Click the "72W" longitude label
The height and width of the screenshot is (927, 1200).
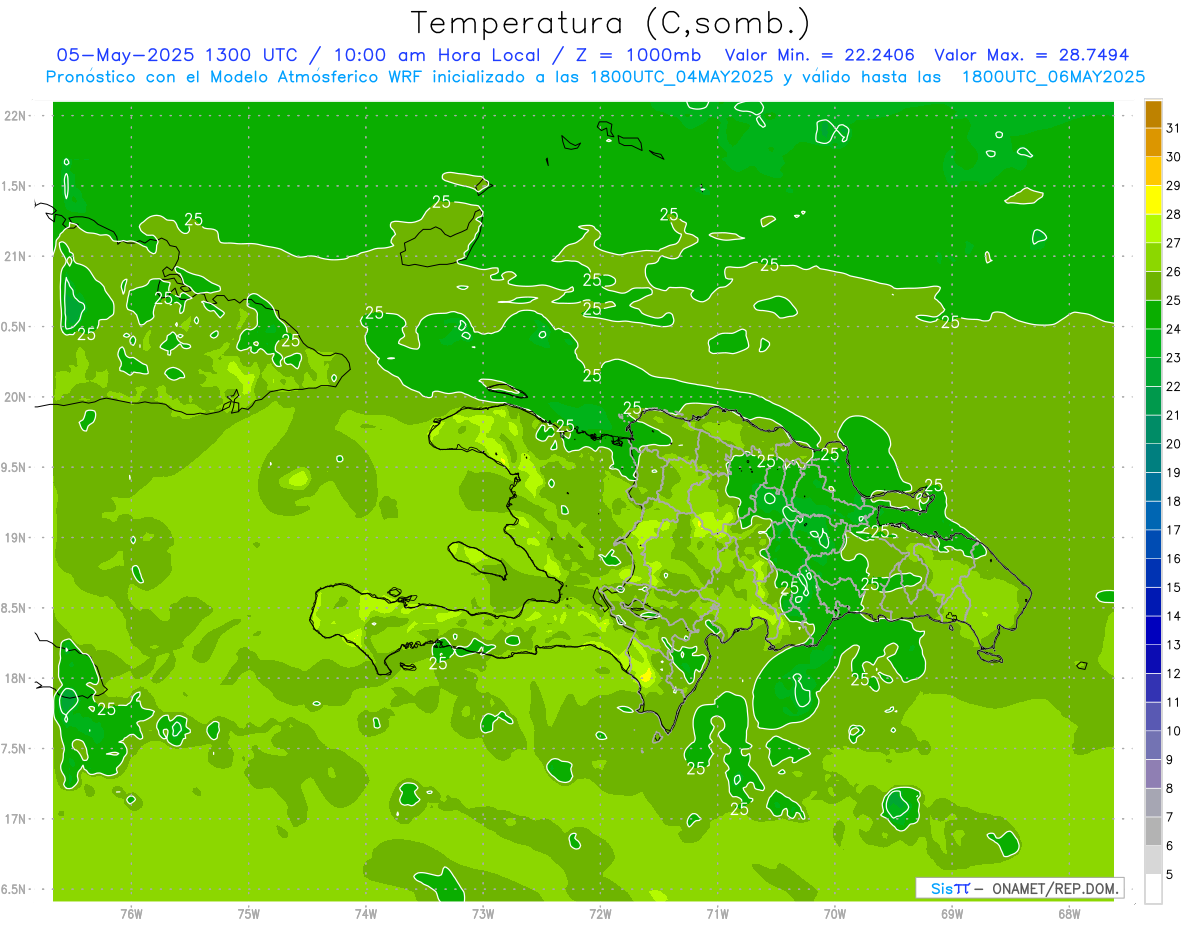tap(600, 914)
